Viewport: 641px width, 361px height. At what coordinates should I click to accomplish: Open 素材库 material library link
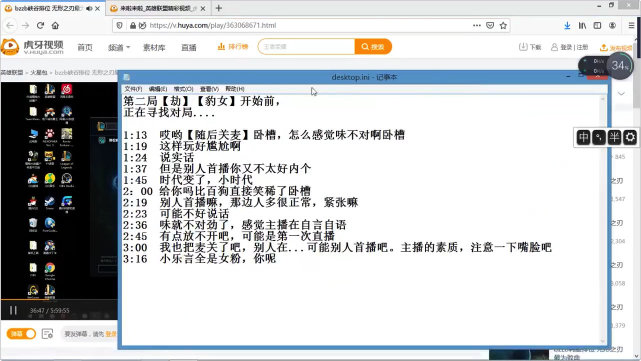coord(154,47)
